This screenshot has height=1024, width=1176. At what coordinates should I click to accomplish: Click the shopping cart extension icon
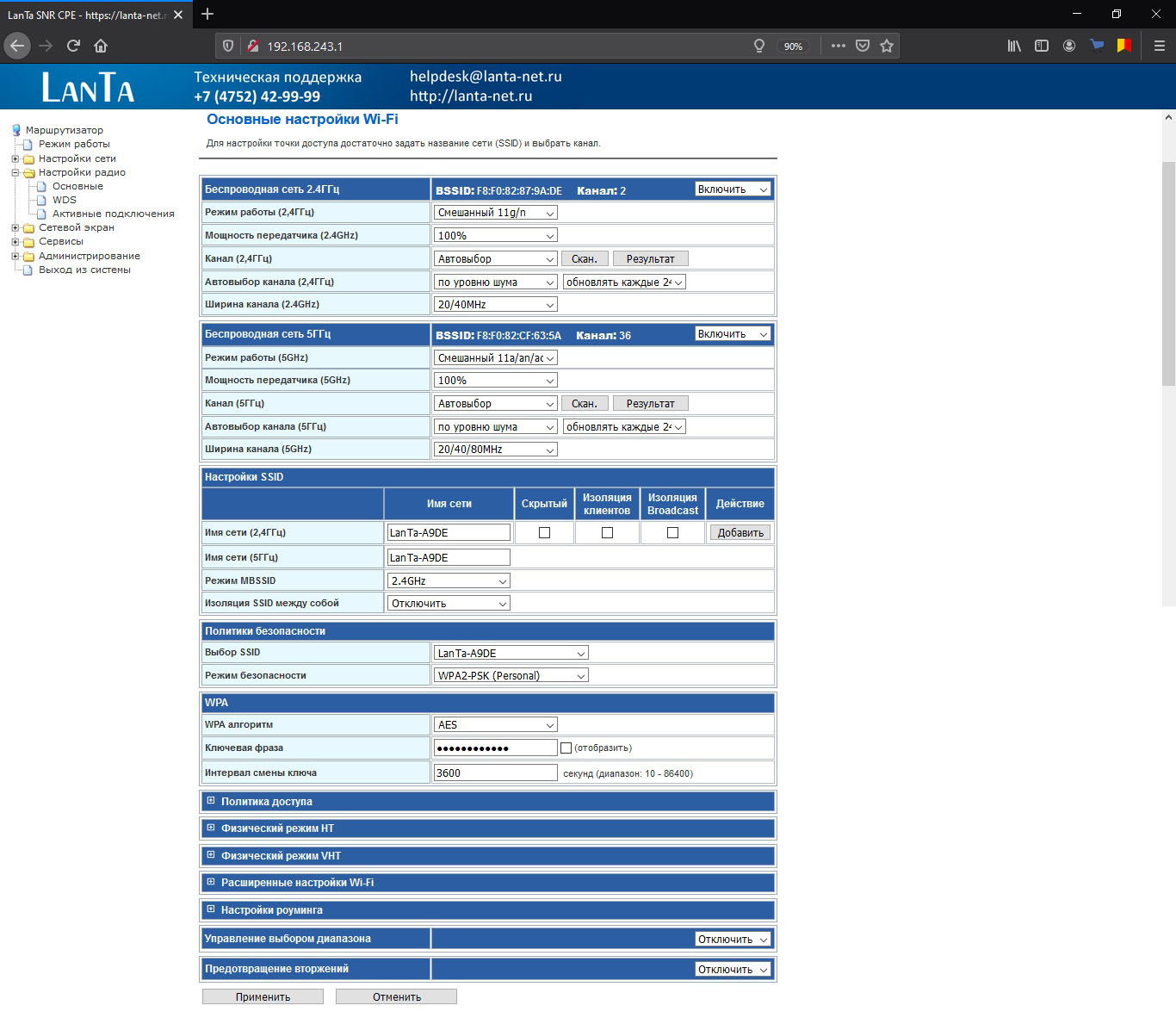1097,46
